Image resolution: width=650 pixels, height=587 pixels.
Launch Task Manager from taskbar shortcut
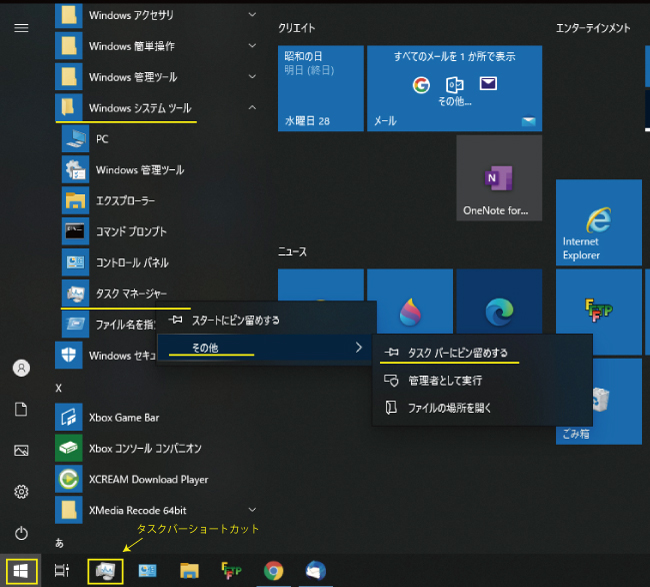[x=105, y=571]
